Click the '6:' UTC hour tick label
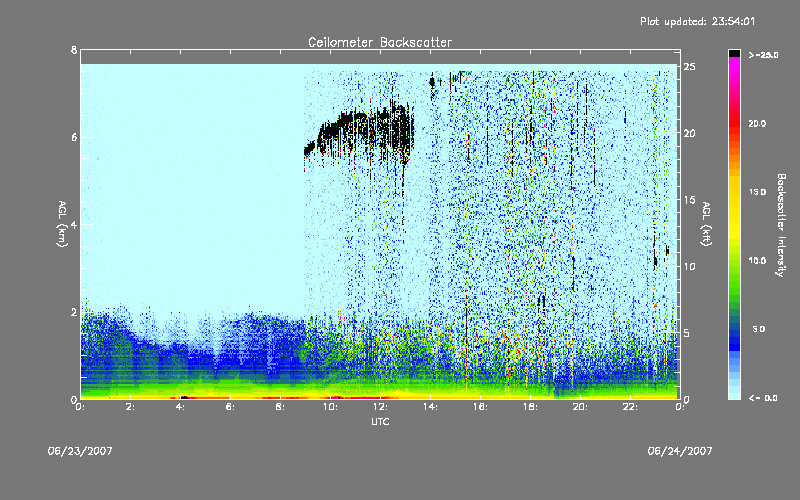 pos(231,407)
